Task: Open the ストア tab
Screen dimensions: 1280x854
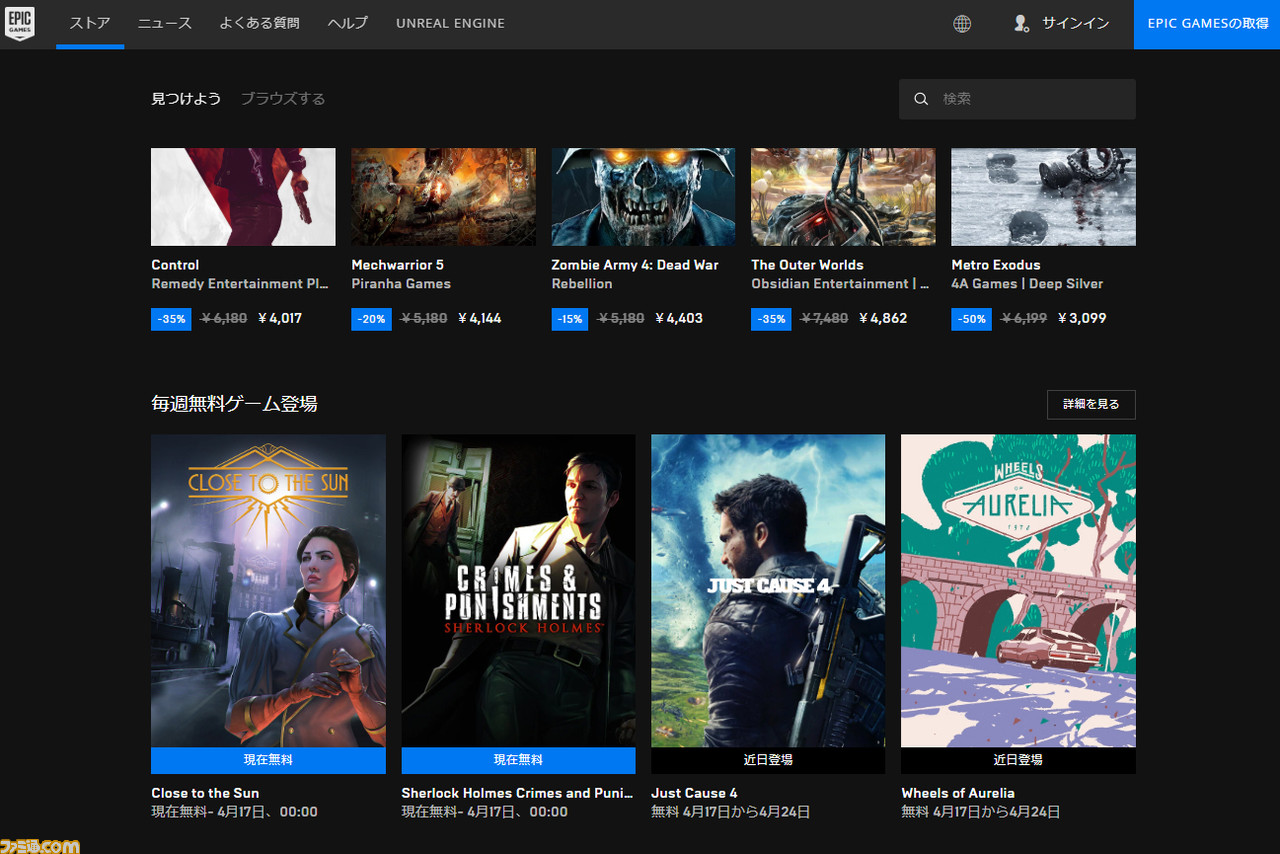Action: (x=90, y=23)
